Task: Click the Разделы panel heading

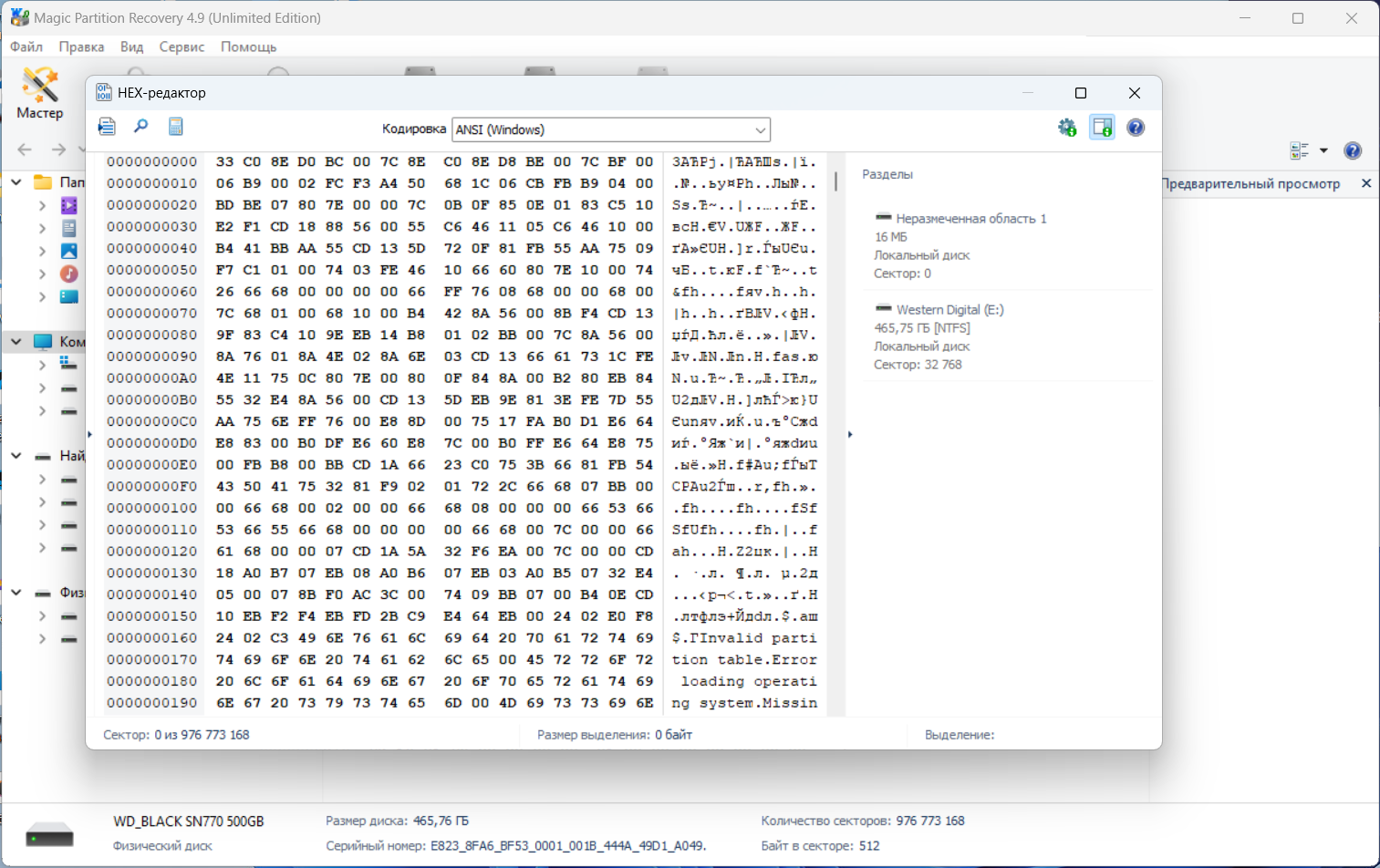Action: click(x=887, y=174)
